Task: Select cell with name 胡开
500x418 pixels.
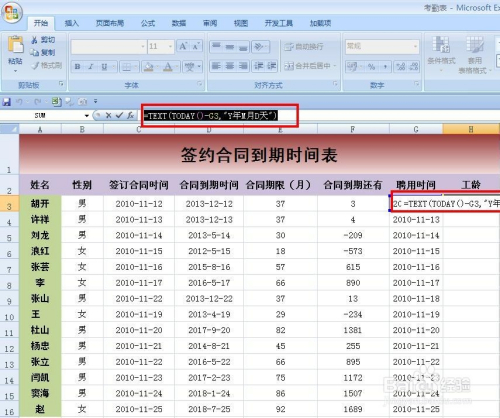Action: tap(40, 203)
